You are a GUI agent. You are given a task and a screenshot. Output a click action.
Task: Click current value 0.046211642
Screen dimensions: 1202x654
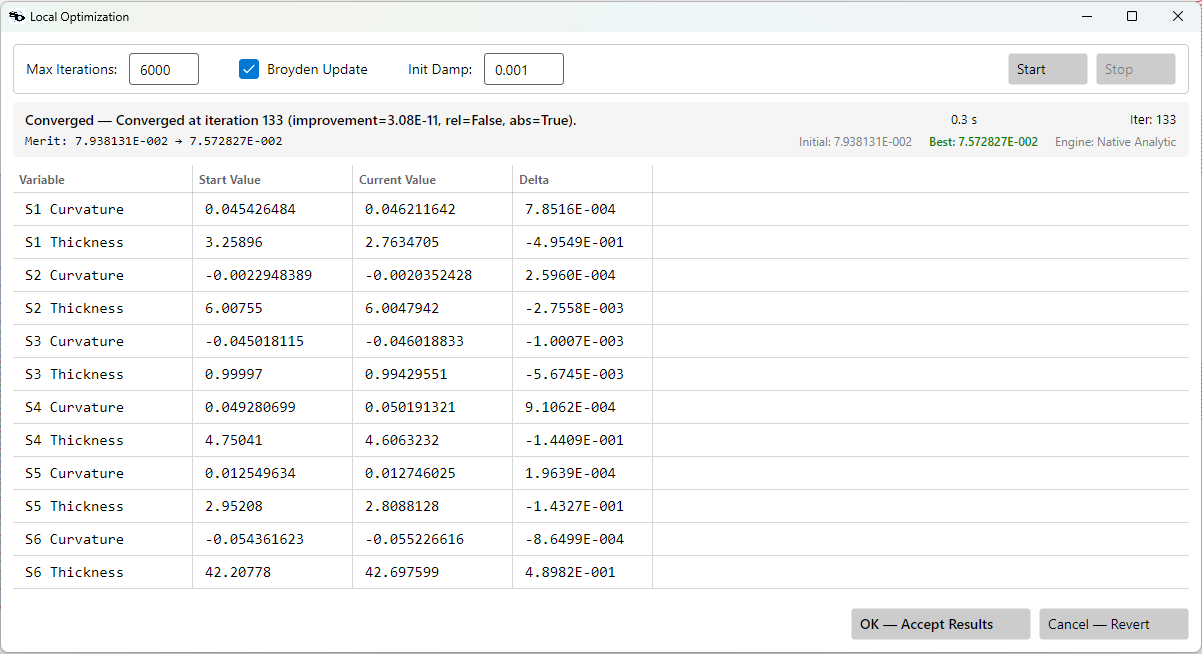coord(410,209)
